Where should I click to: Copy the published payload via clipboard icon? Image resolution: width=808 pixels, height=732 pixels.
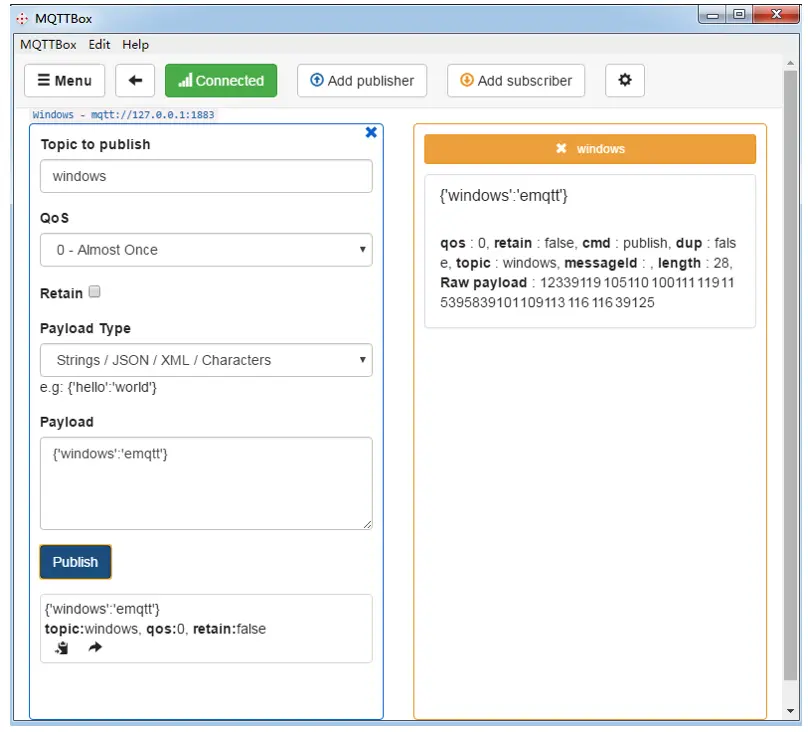pyautogui.click(x=62, y=648)
